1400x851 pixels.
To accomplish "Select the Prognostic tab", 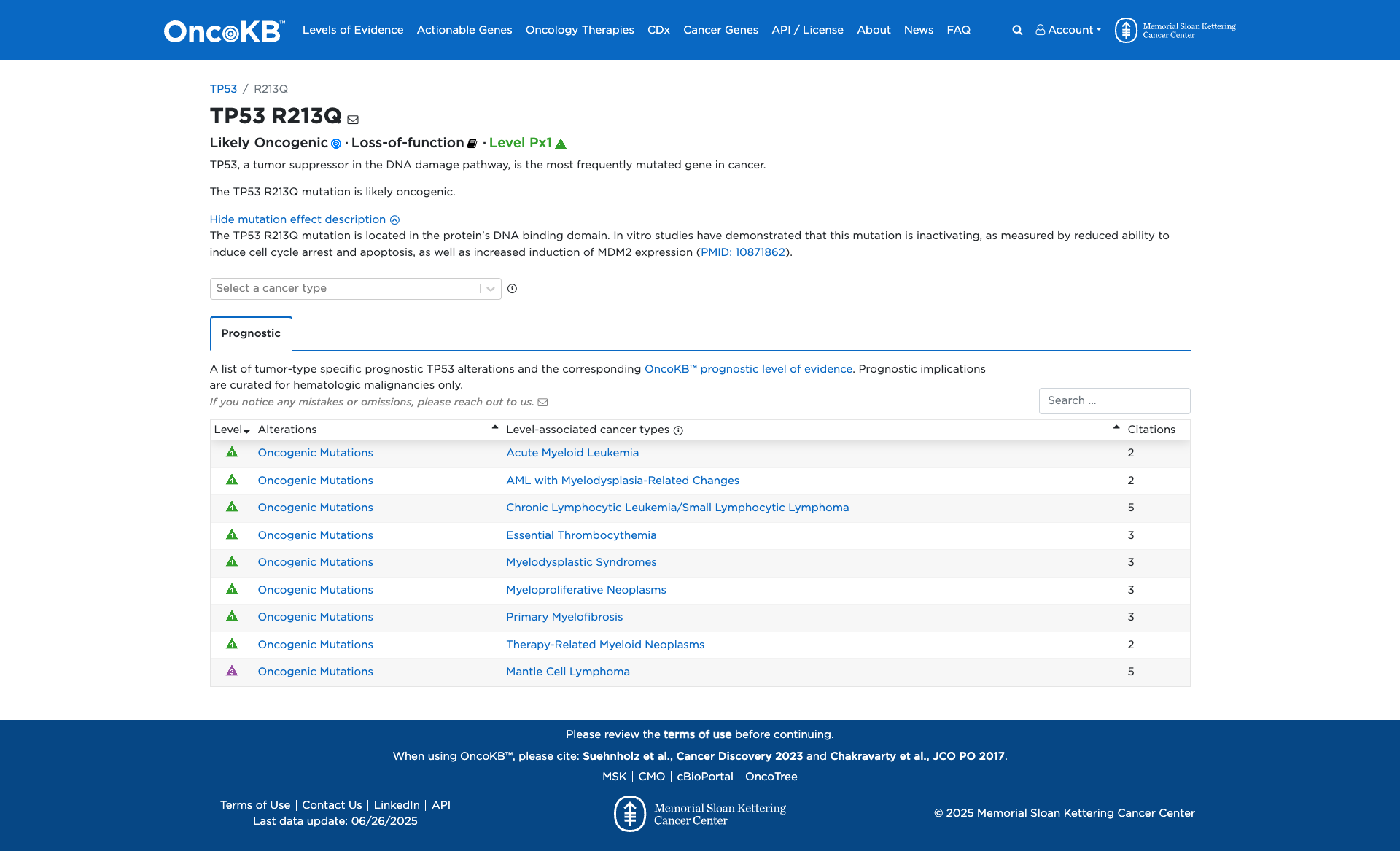I will coord(251,333).
